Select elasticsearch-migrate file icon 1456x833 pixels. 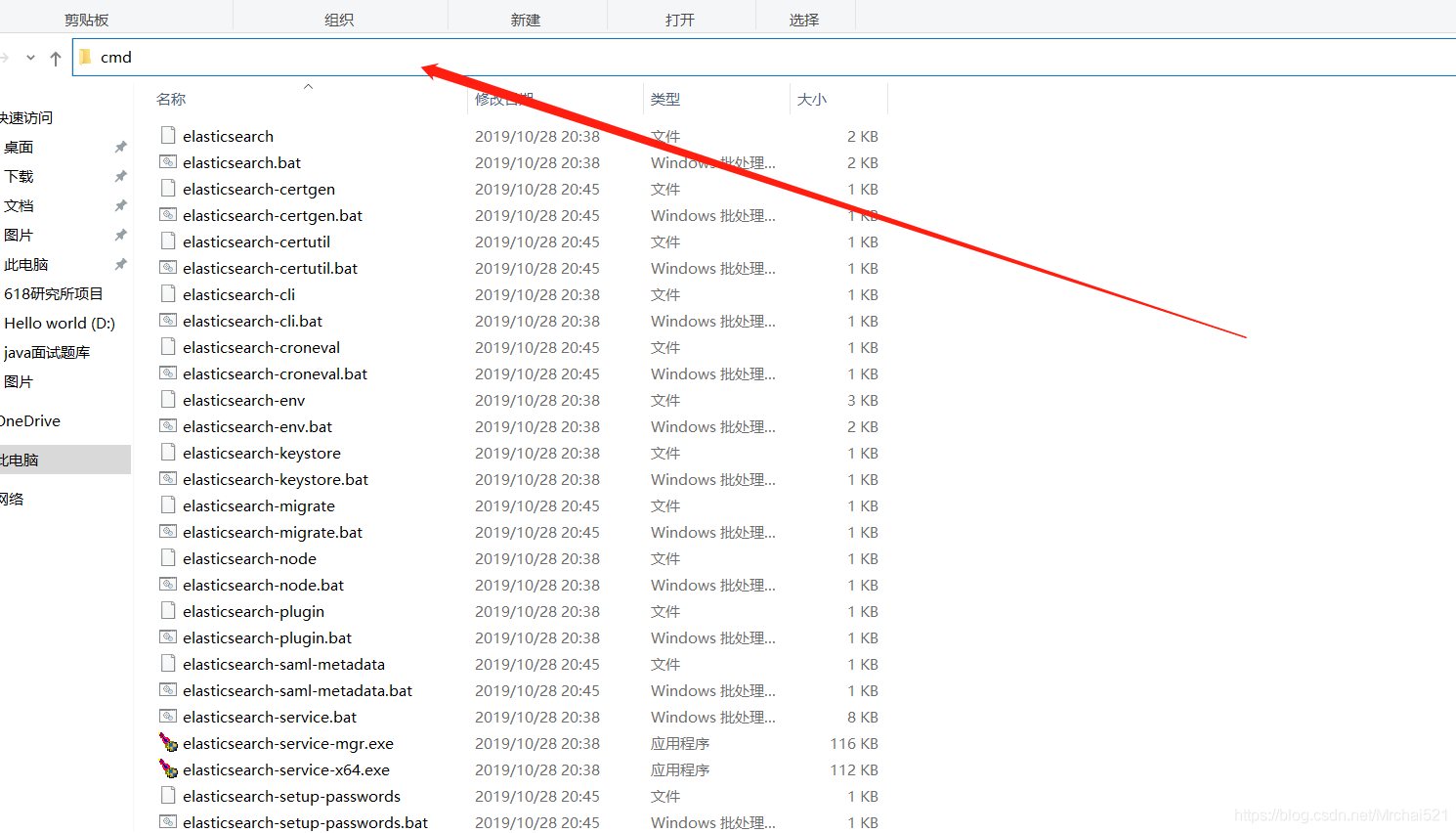click(x=168, y=504)
